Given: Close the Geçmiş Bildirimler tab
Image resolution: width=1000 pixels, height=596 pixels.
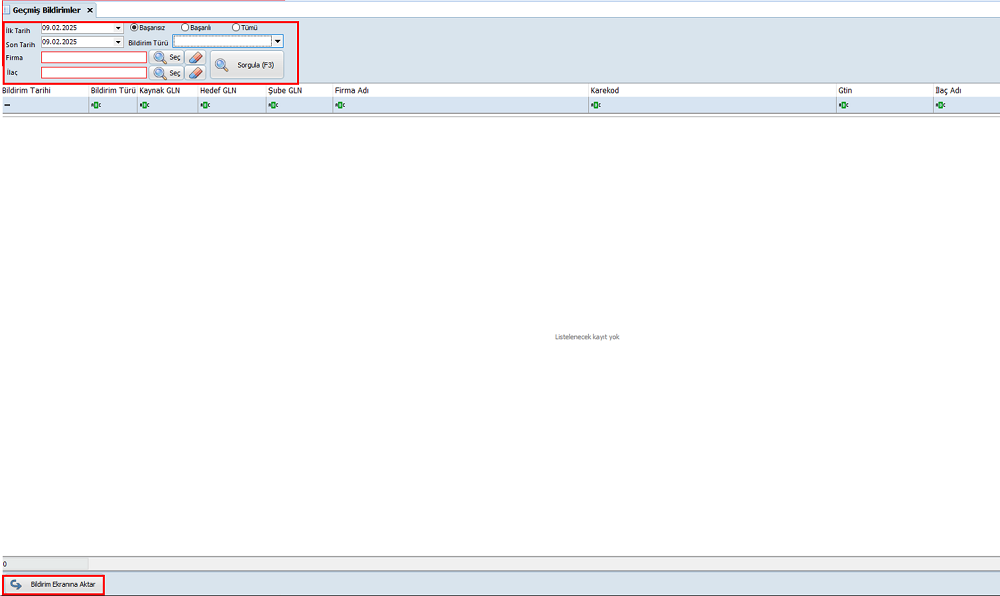Looking at the screenshot, I should pos(90,10).
